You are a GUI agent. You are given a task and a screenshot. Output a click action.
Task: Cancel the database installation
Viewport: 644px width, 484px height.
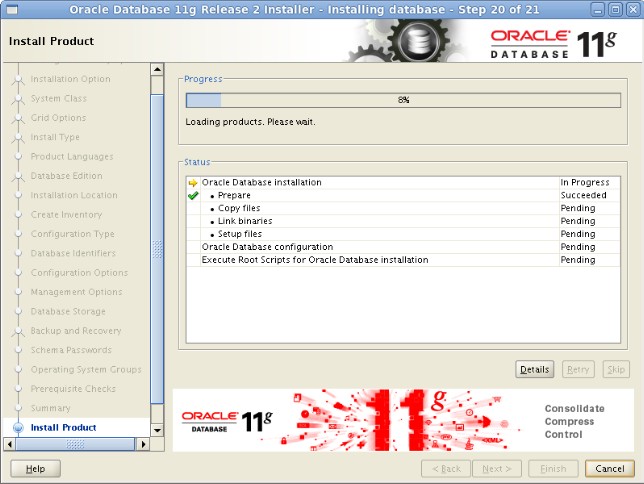[610, 469]
